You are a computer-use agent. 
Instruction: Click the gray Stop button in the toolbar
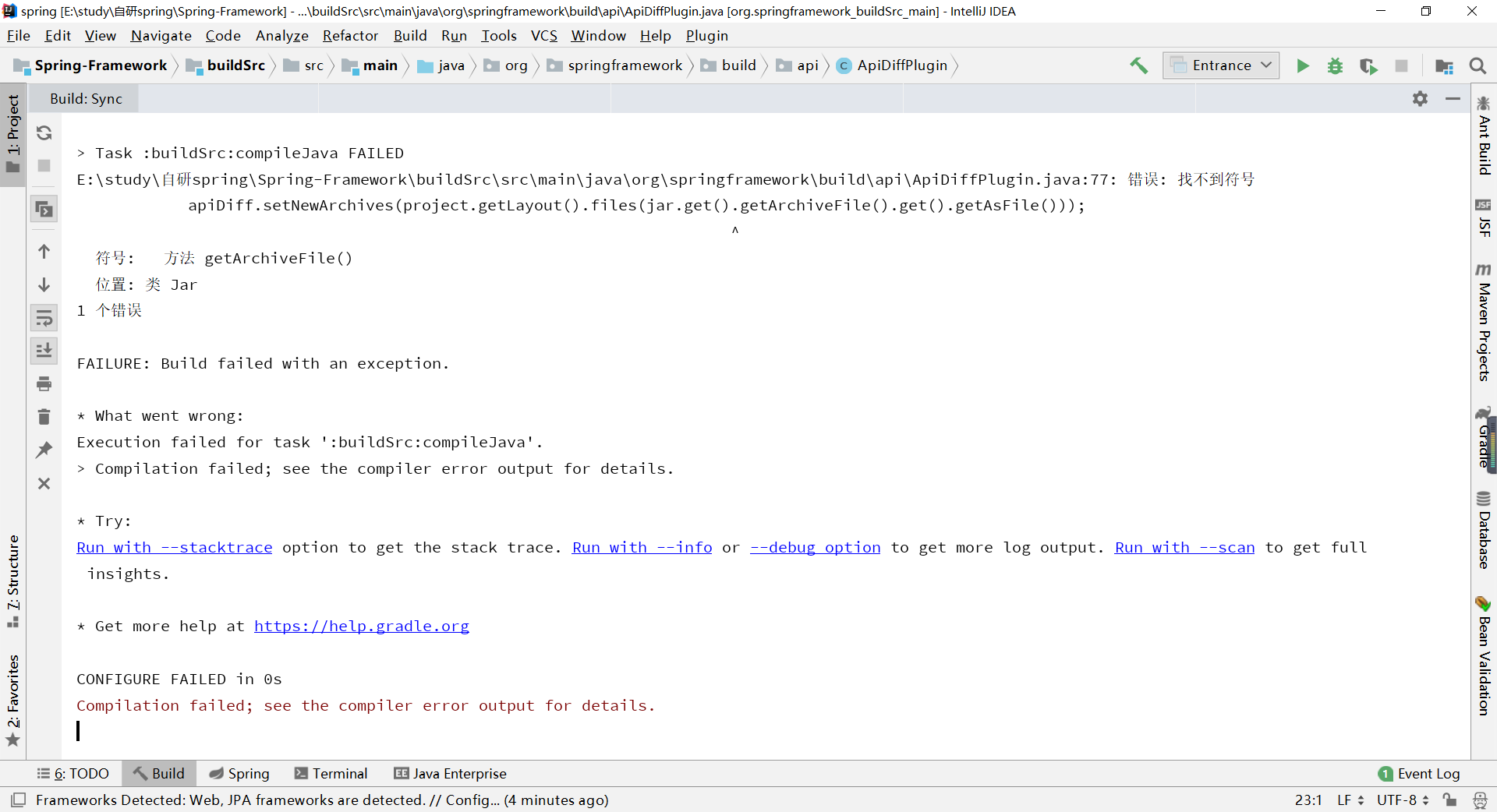pyautogui.click(x=1401, y=65)
